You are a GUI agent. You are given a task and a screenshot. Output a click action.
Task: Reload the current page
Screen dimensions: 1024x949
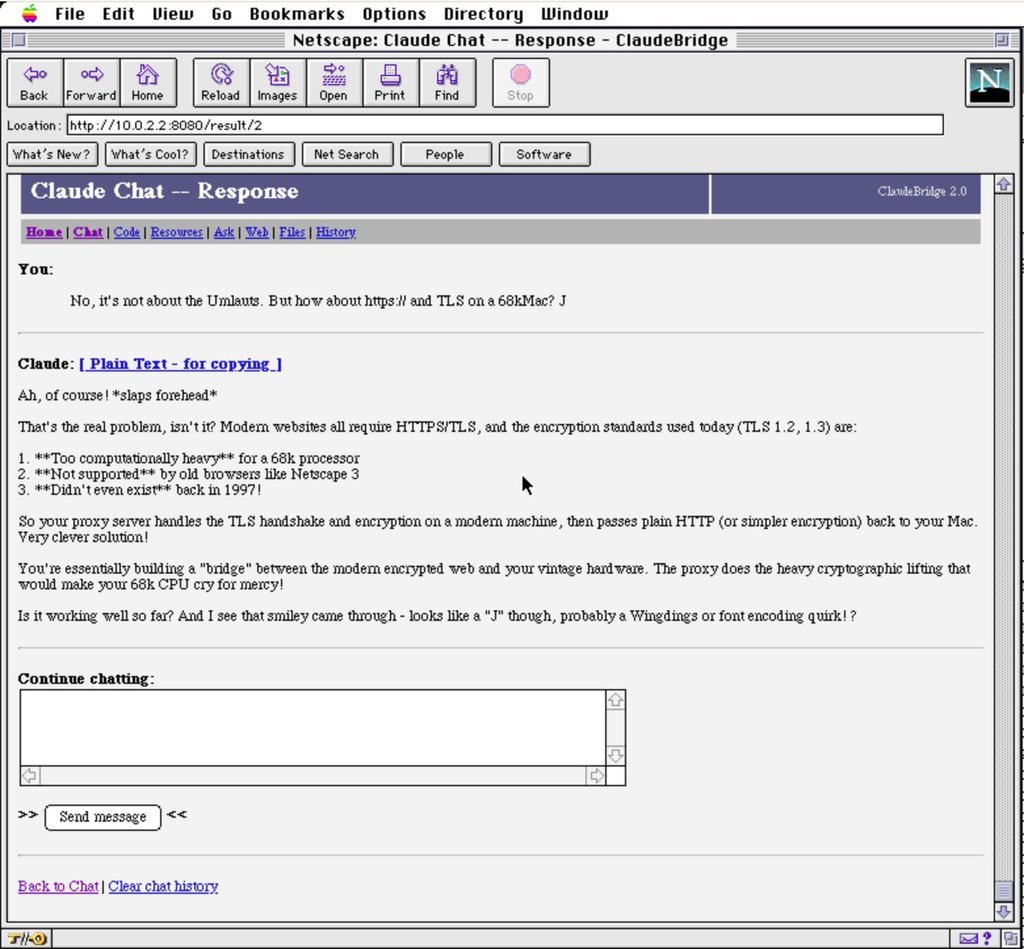[221, 82]
